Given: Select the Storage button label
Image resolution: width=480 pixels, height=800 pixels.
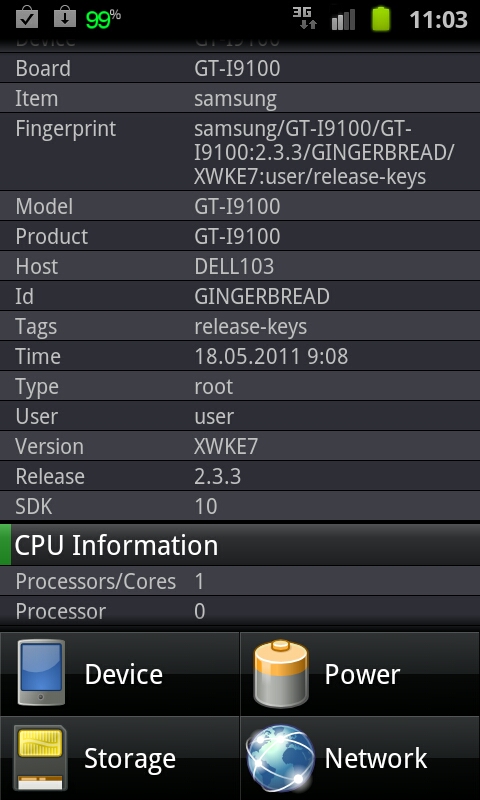Looking at the screenshot, I should tap(130, 759).
